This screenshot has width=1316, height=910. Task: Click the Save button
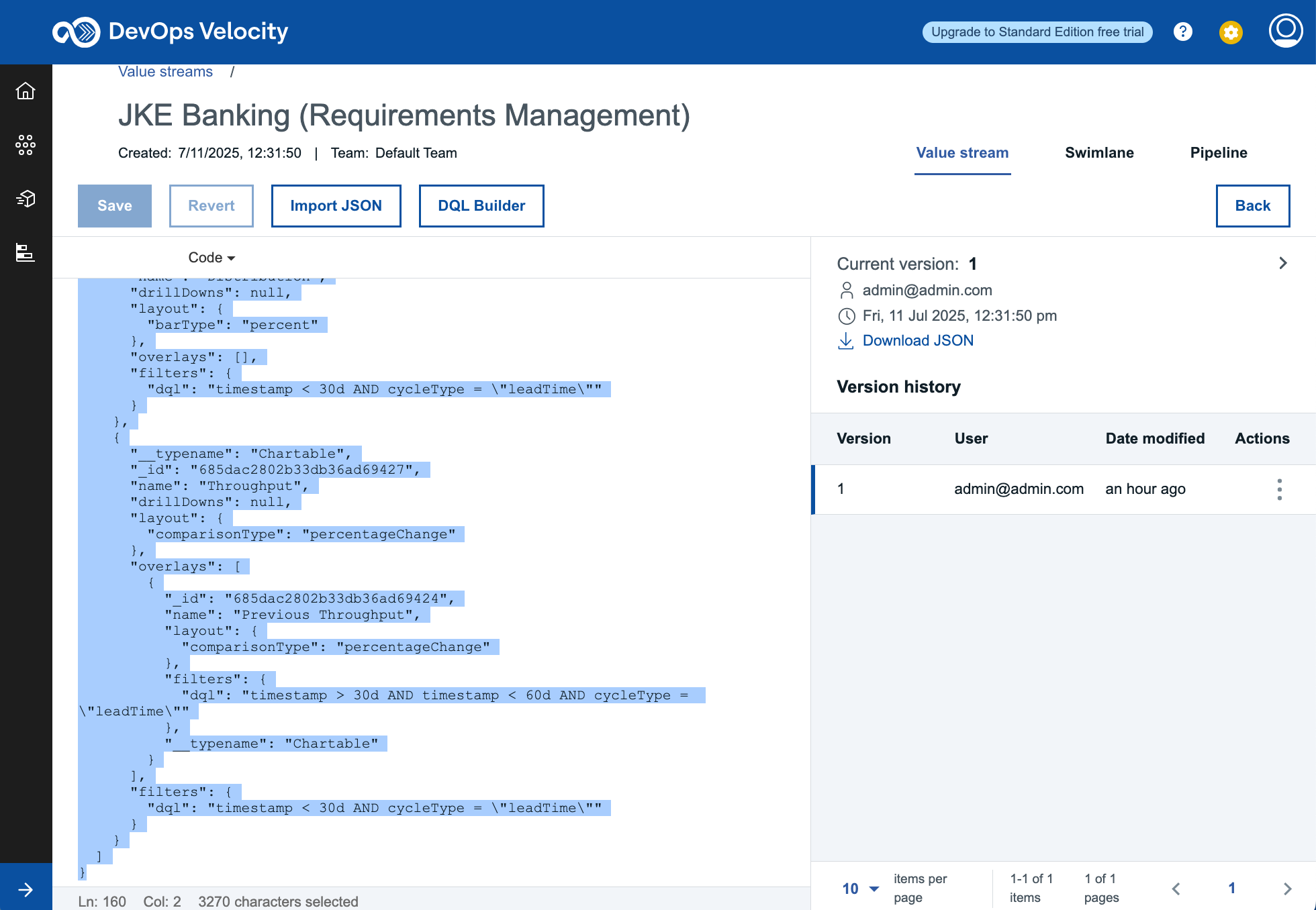point(115,206)
